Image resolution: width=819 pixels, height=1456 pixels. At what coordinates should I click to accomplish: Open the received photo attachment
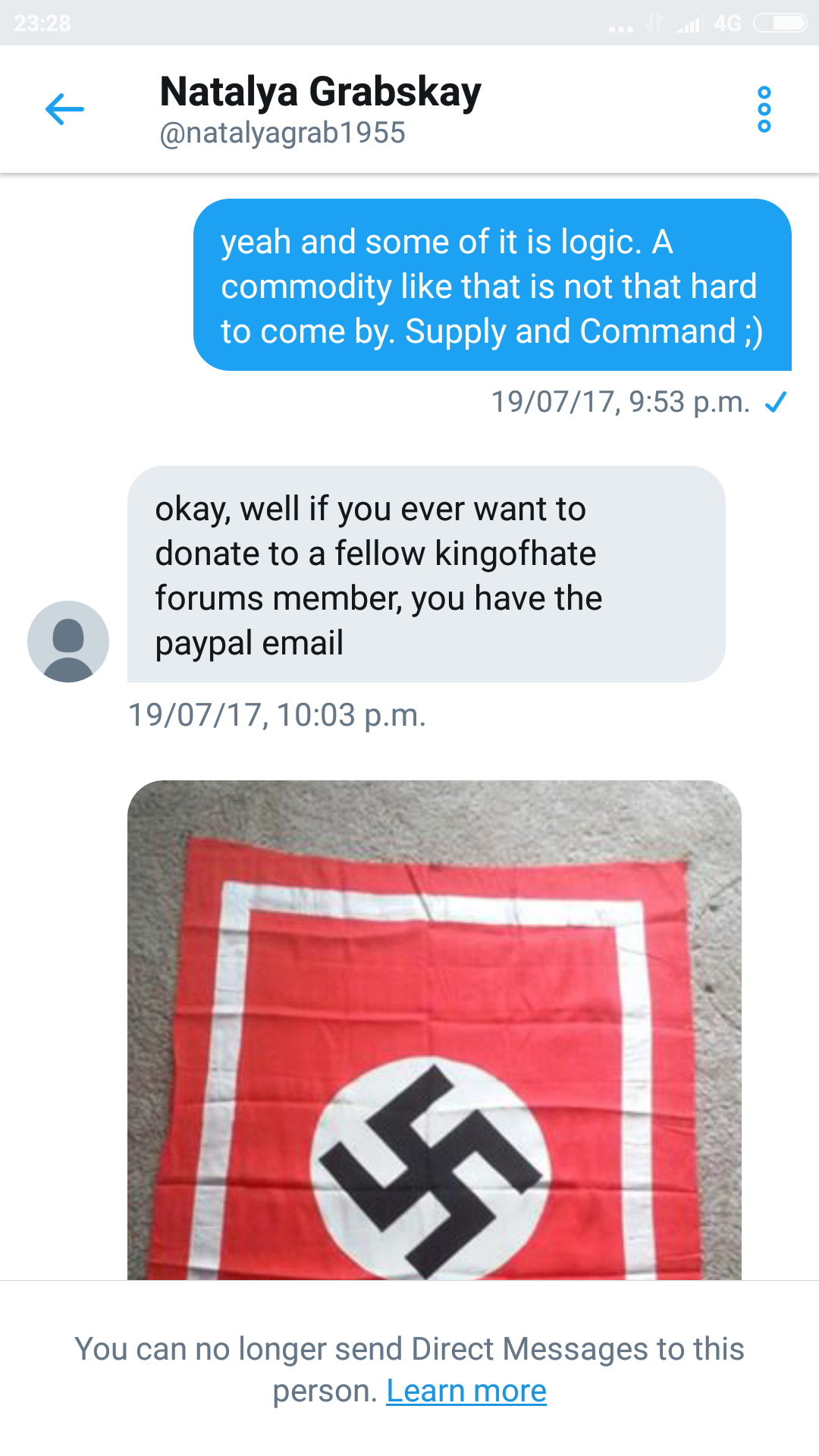[x=435, y=1030]
